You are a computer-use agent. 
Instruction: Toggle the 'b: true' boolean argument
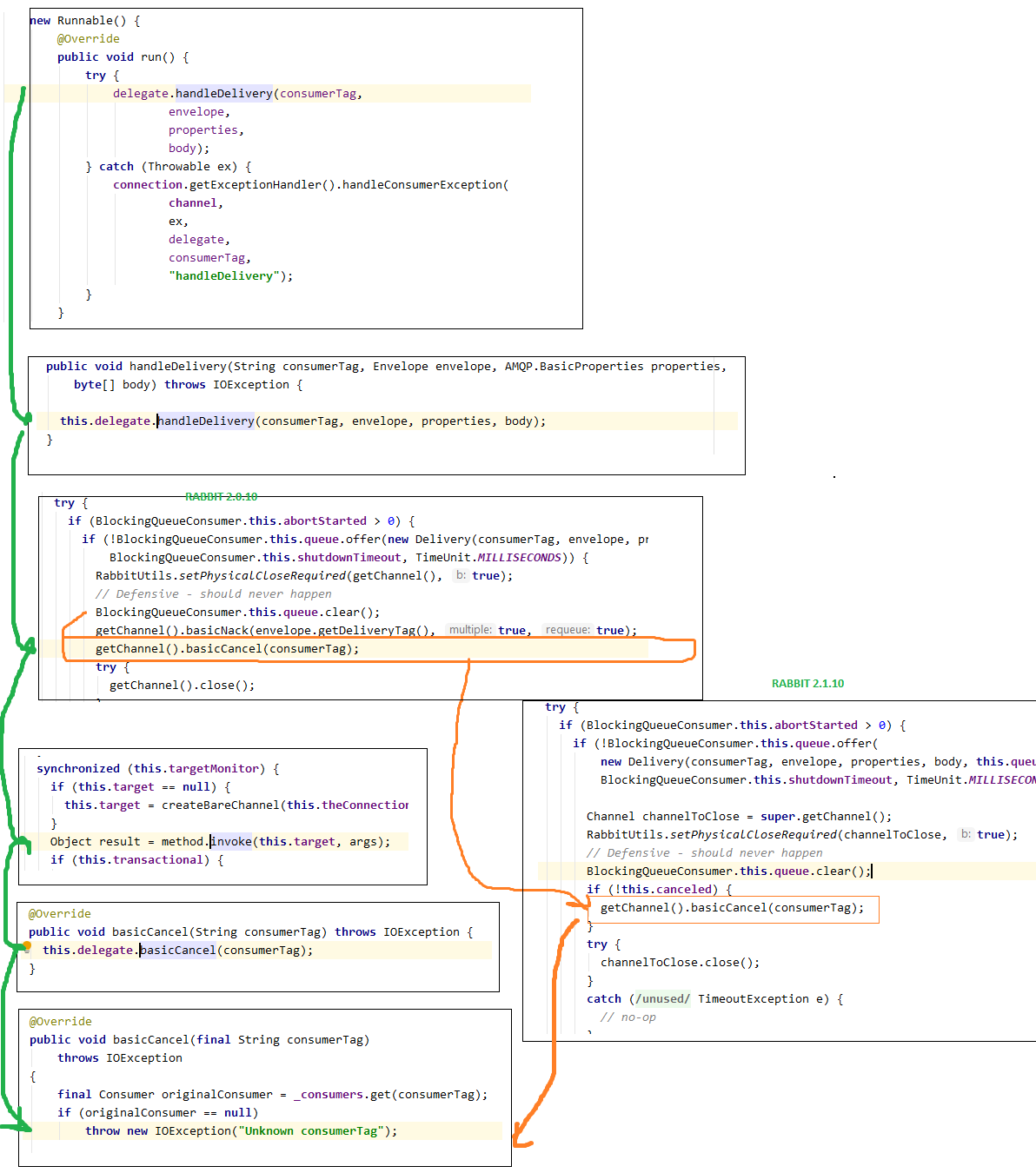pyautogui.click(x=486, y=575)
